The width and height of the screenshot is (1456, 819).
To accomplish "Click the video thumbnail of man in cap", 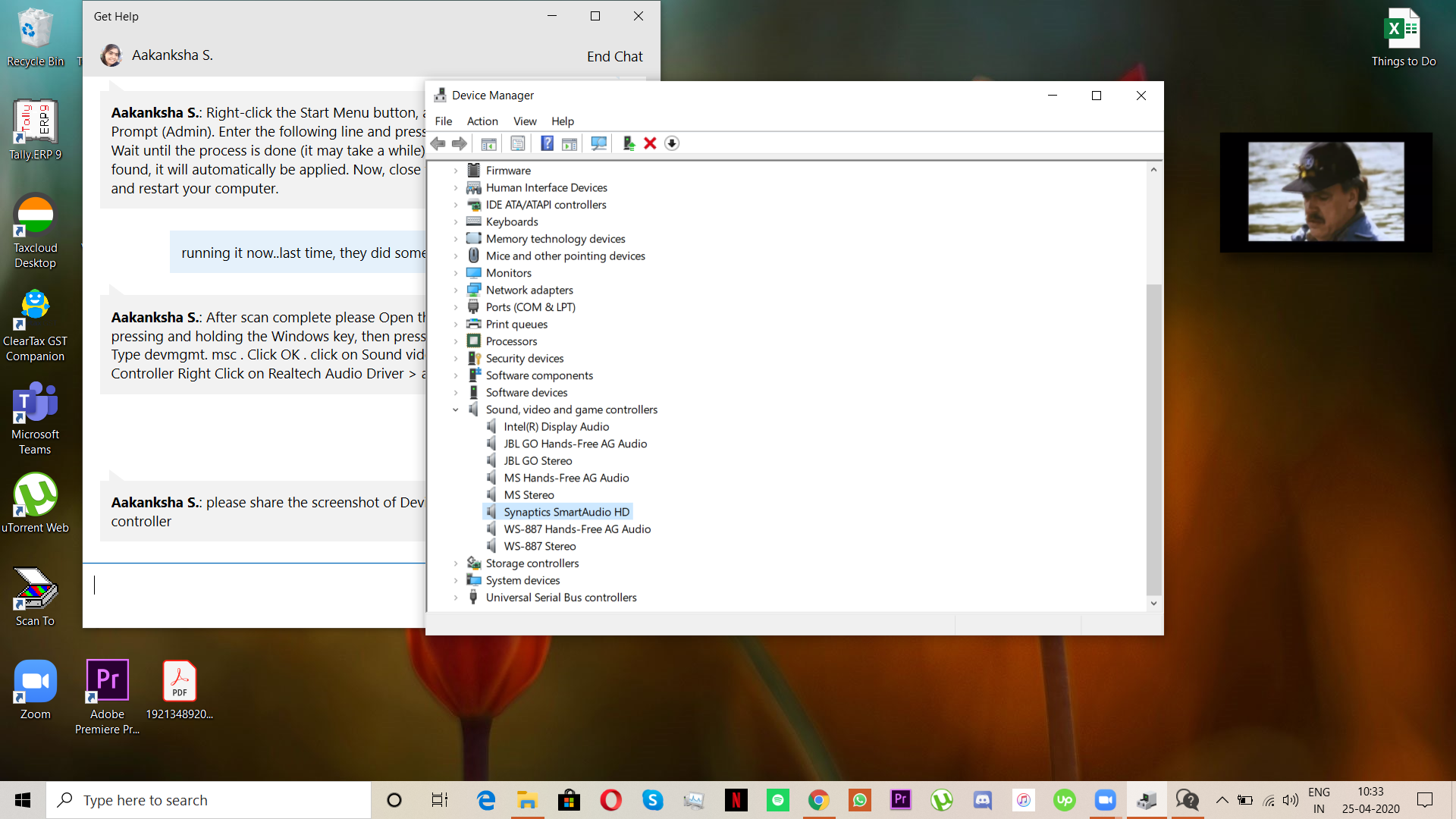I will click(x=1326, y=192).
